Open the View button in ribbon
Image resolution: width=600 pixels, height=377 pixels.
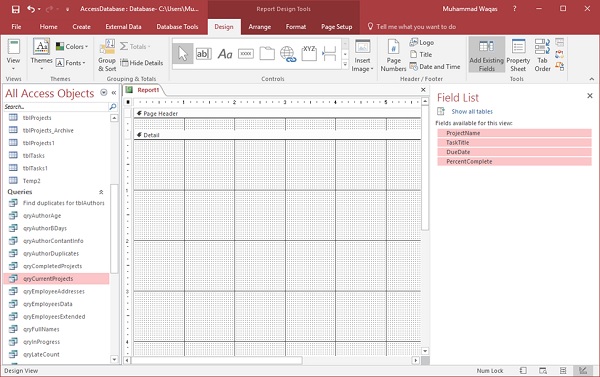coord(13,55)
